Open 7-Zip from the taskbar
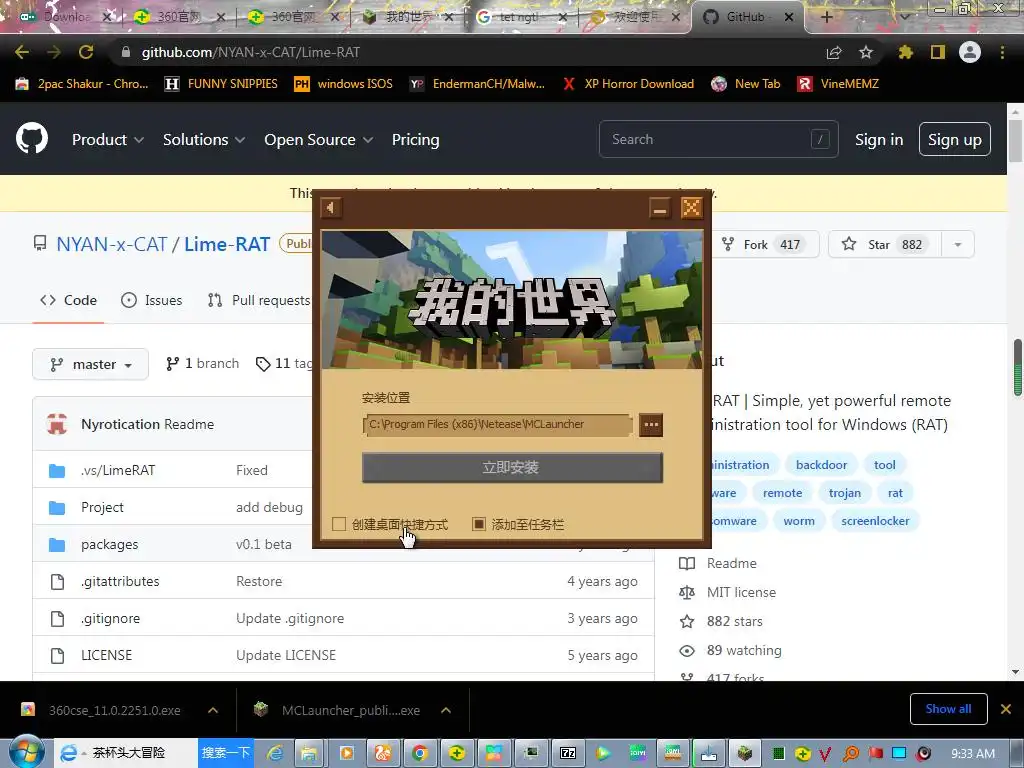 click(568, 753)
